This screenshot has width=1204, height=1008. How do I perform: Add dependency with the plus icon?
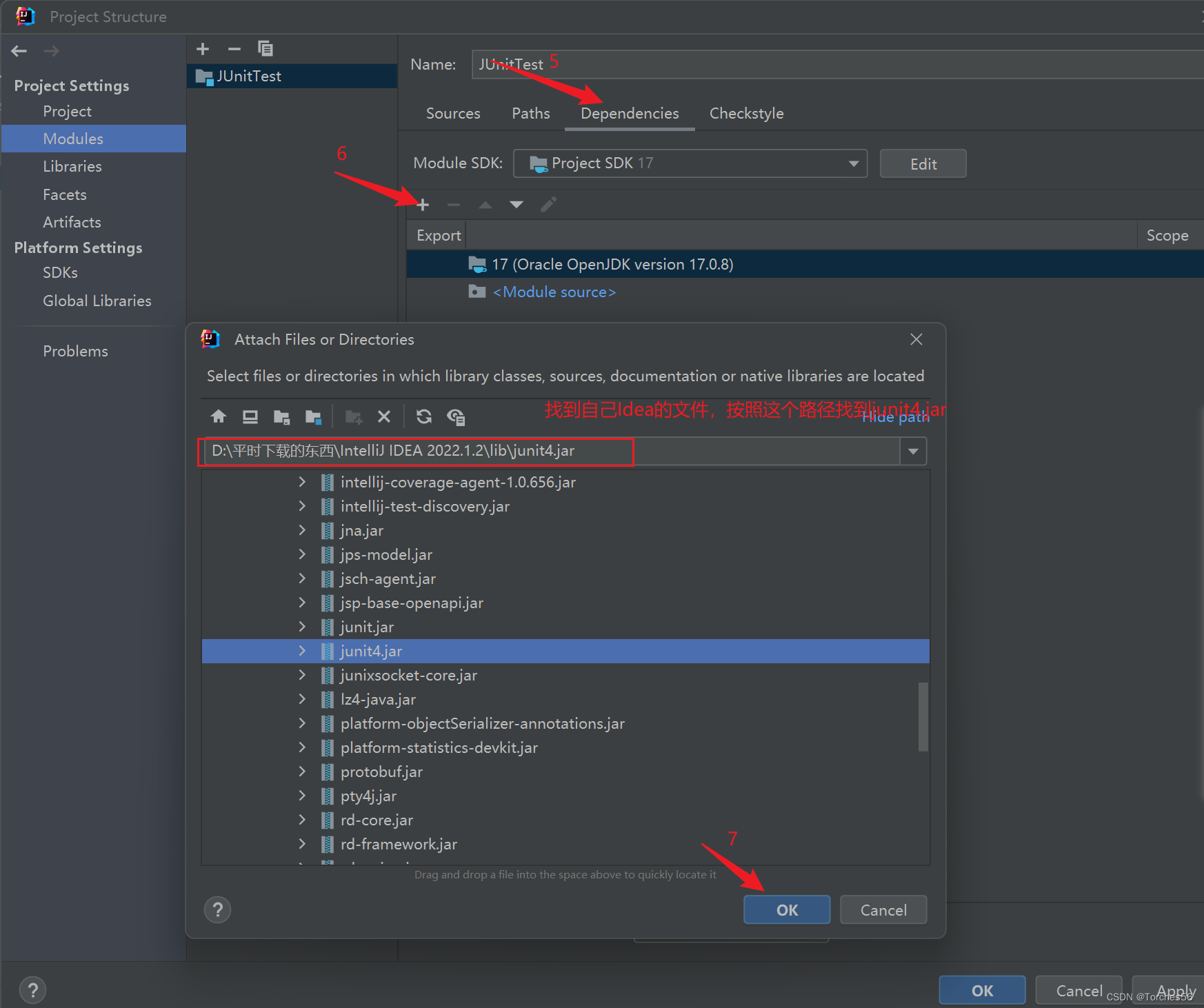click(423, 205)
